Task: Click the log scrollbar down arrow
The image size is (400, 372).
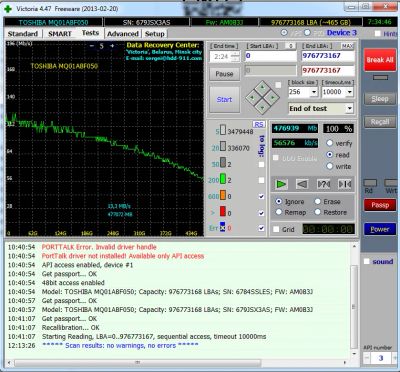Action: coord(354,353)
